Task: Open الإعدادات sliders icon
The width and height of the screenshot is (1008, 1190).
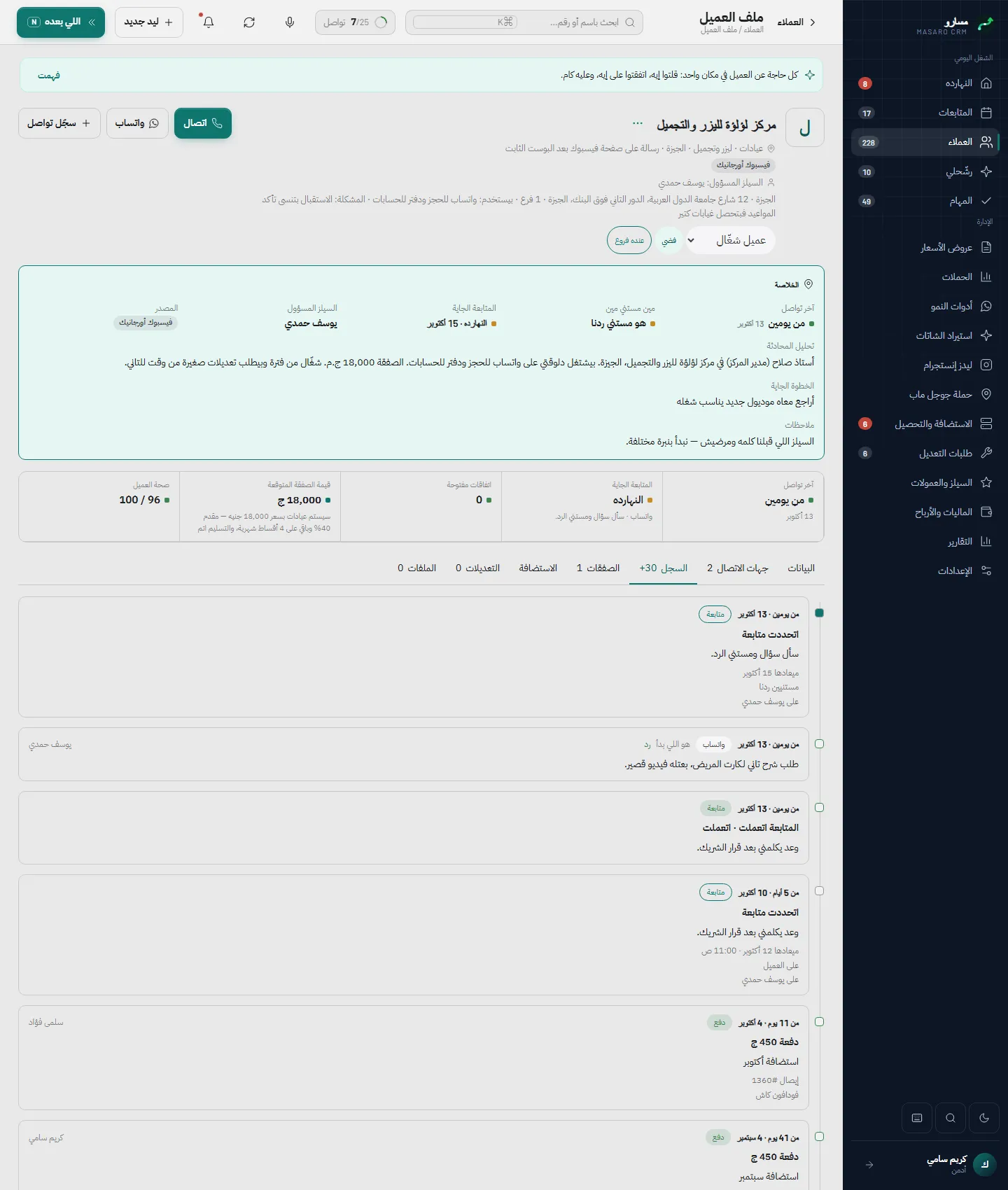Action: pyautogui.click(x=986, y=570)
